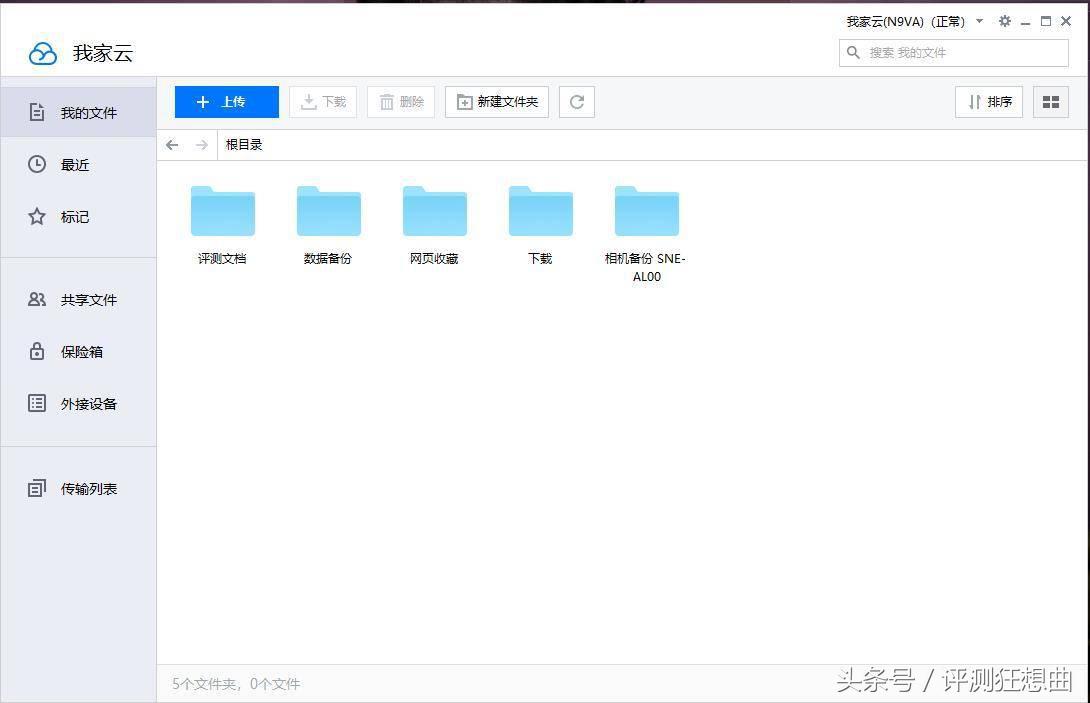The image size is (1090, 703).
Task: Open the 相机备份 SNE-AL00 folder
Action: (645, 210)
